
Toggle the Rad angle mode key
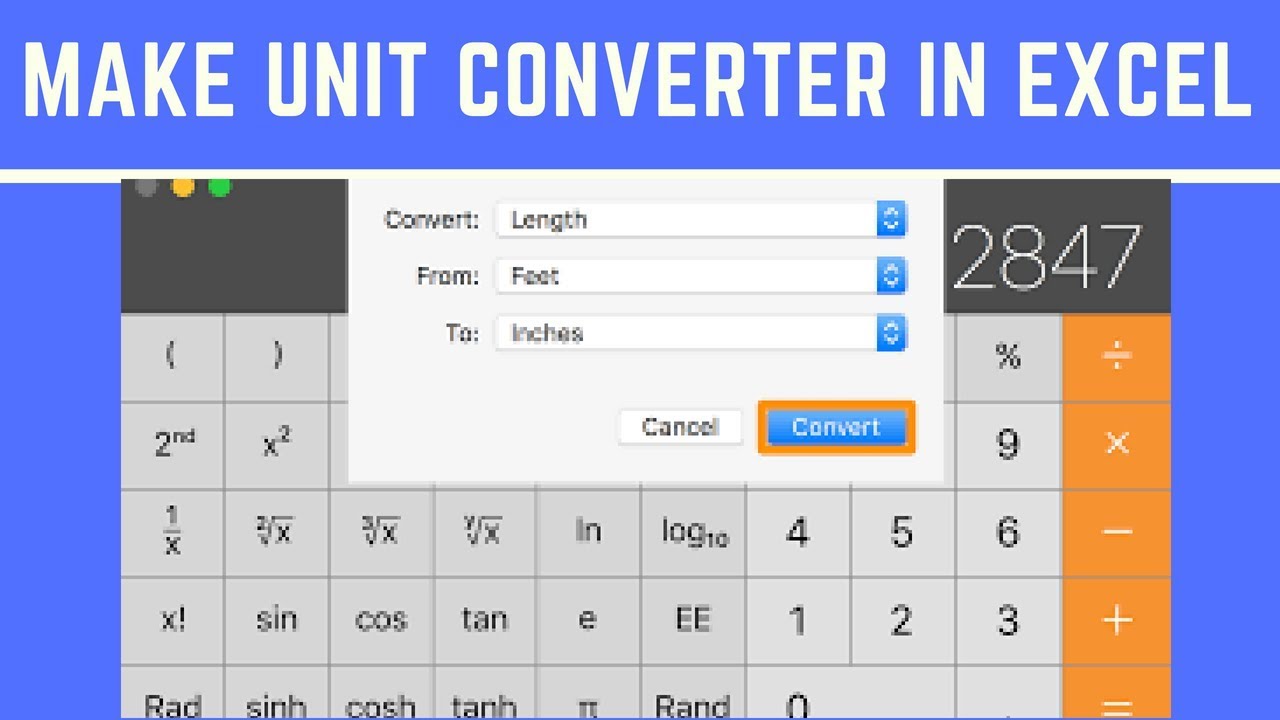click(x=172, y=693)
